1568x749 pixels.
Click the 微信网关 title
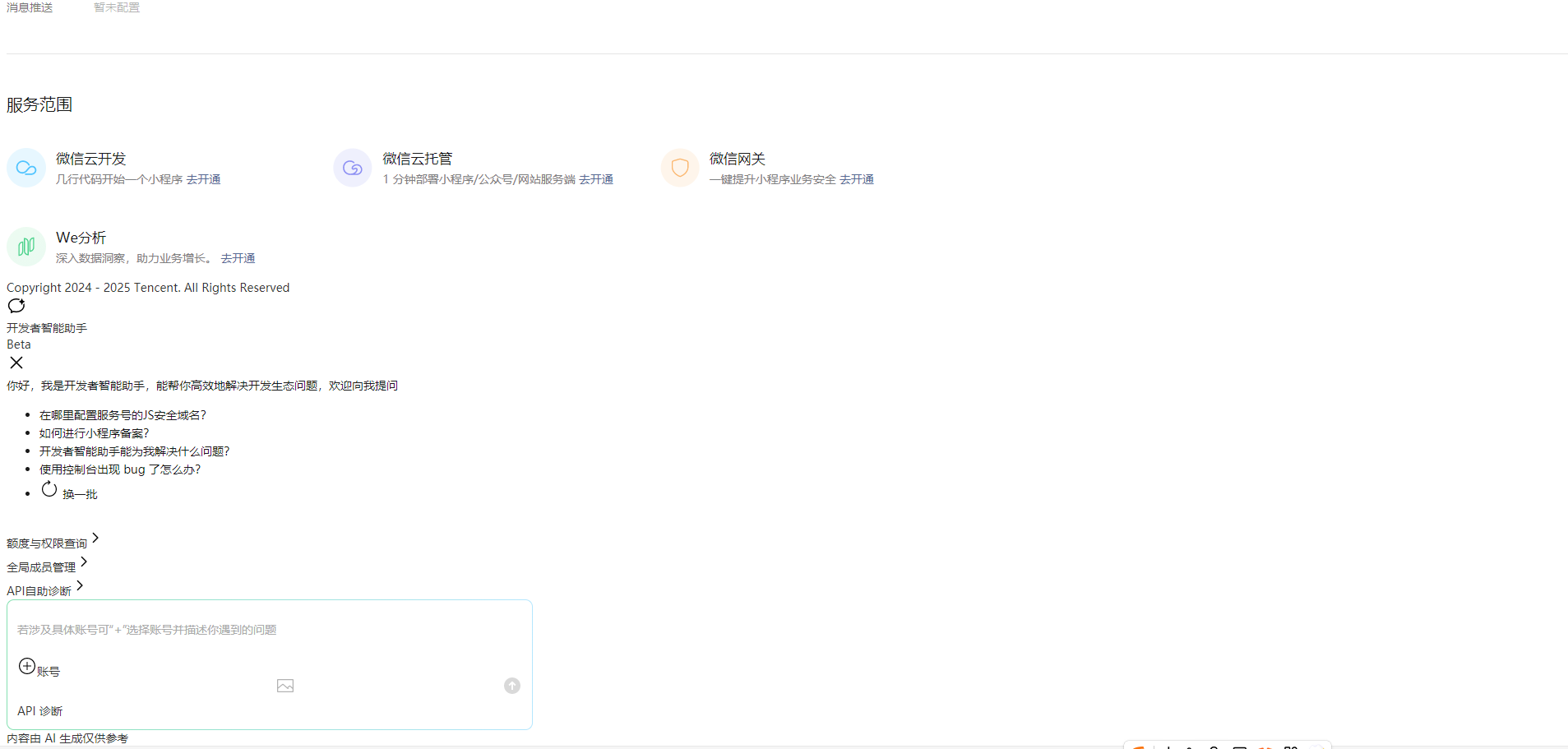[x=738, y=159]
